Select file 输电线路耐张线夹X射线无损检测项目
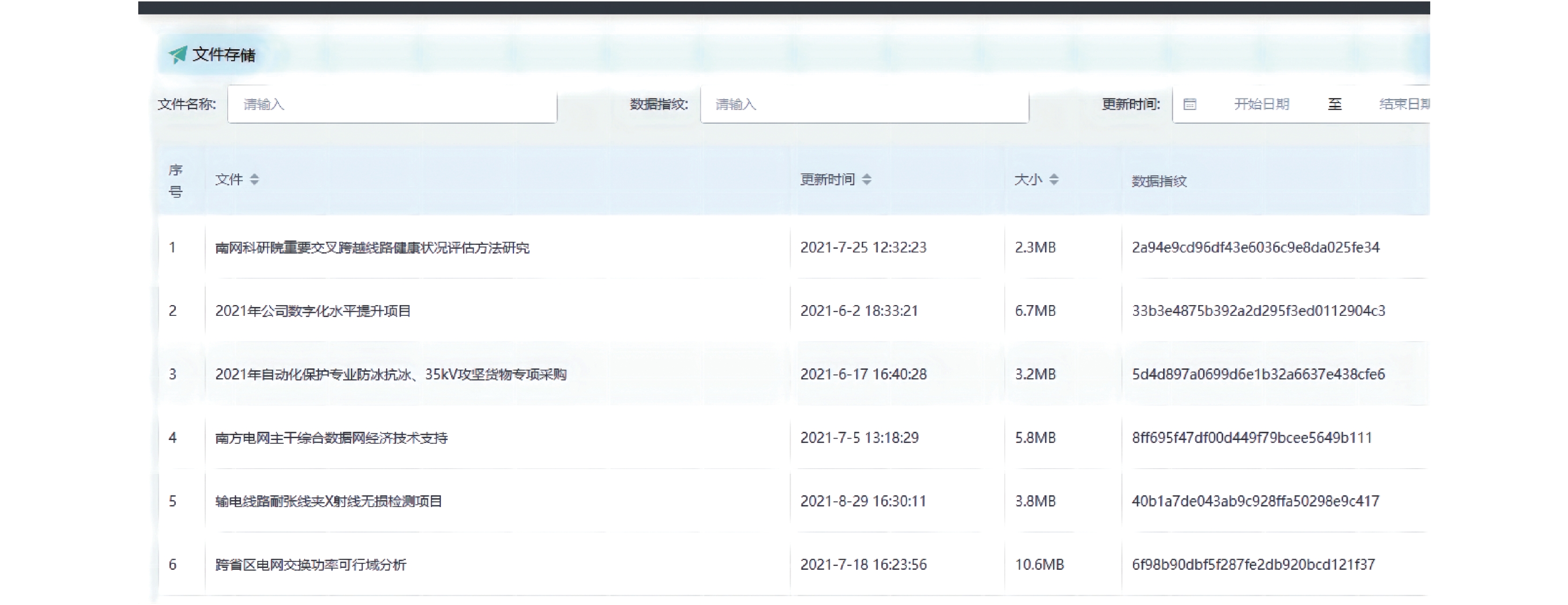The width and height of the screenshot is (1568, 605). [329, 501]
